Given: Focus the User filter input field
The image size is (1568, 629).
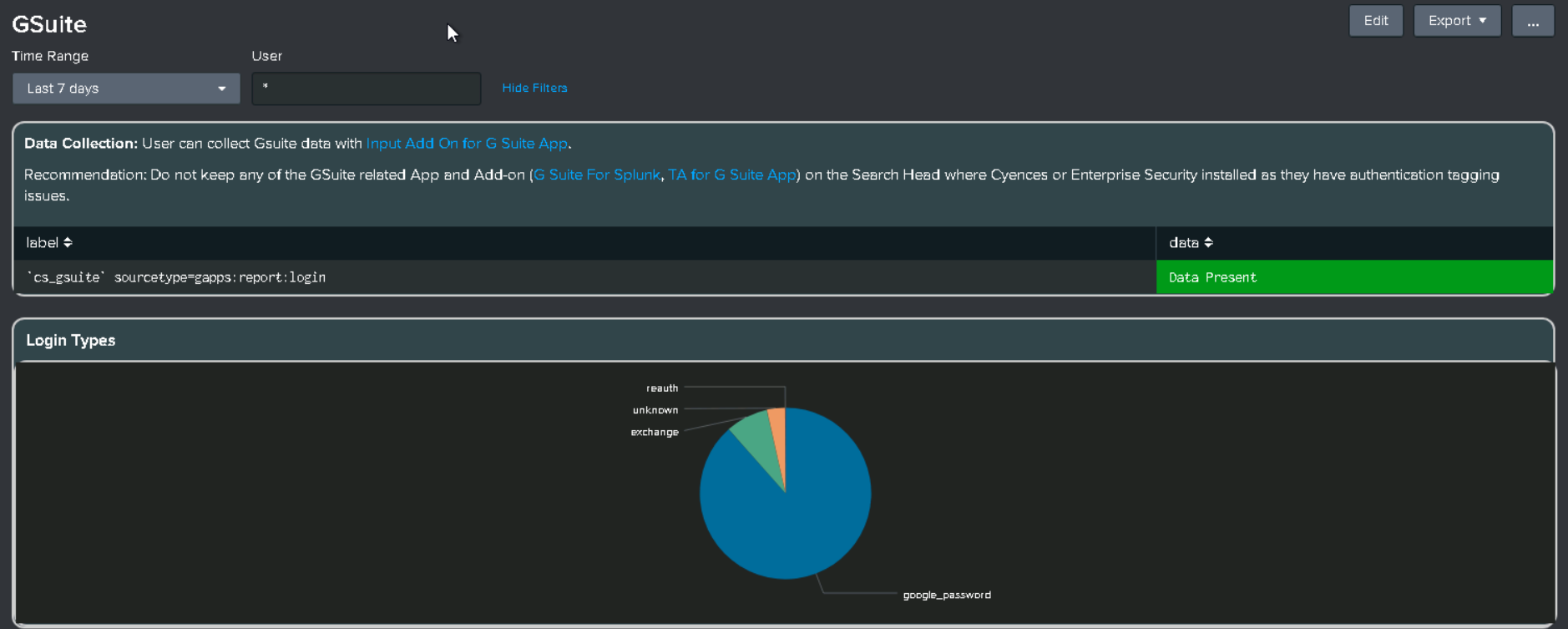Looking at the screenshot, I should click(x=367, y=89).
